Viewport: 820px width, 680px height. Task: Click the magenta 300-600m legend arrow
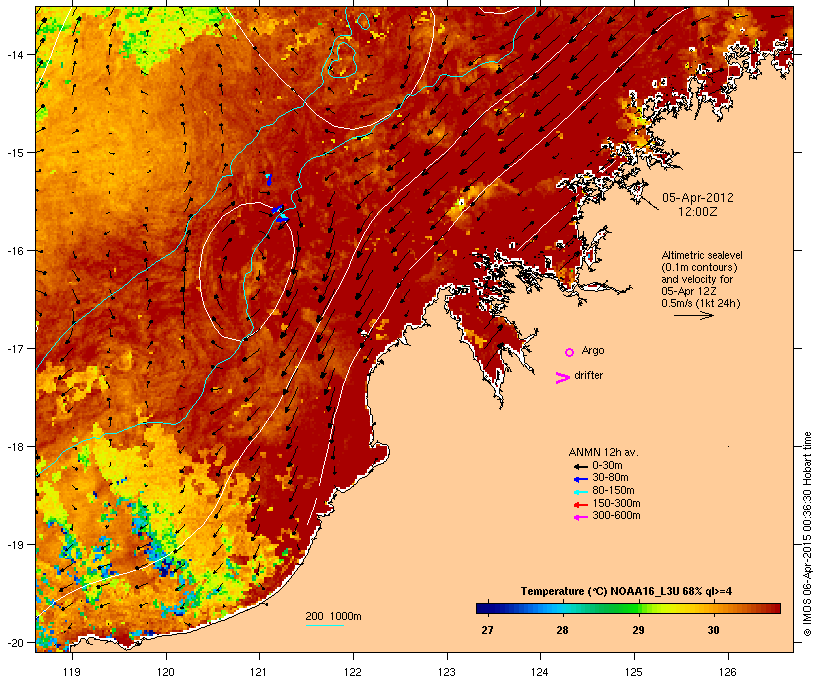click(580, 517)
